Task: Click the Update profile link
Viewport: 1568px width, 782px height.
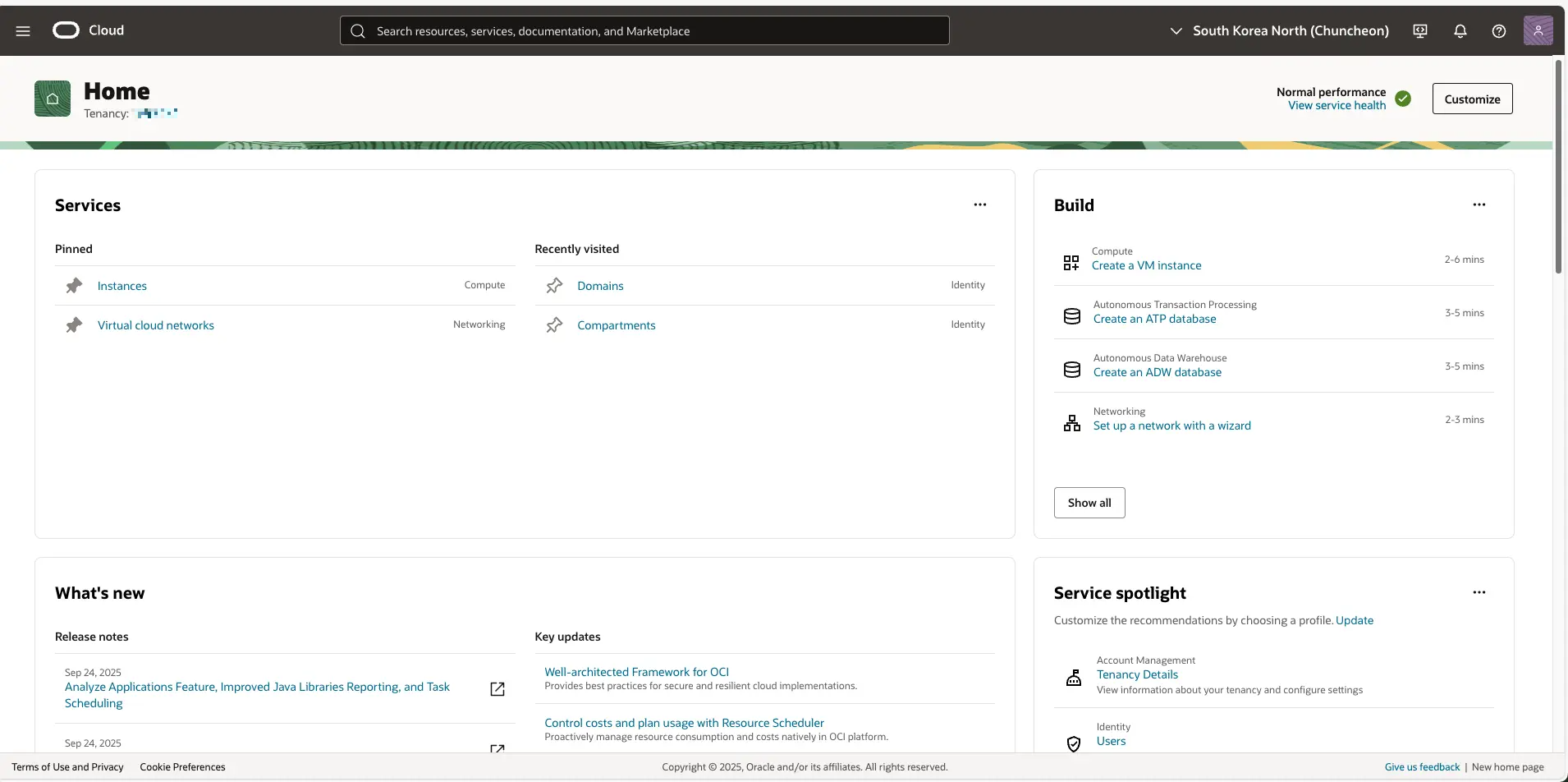Action: [1355, 620]
